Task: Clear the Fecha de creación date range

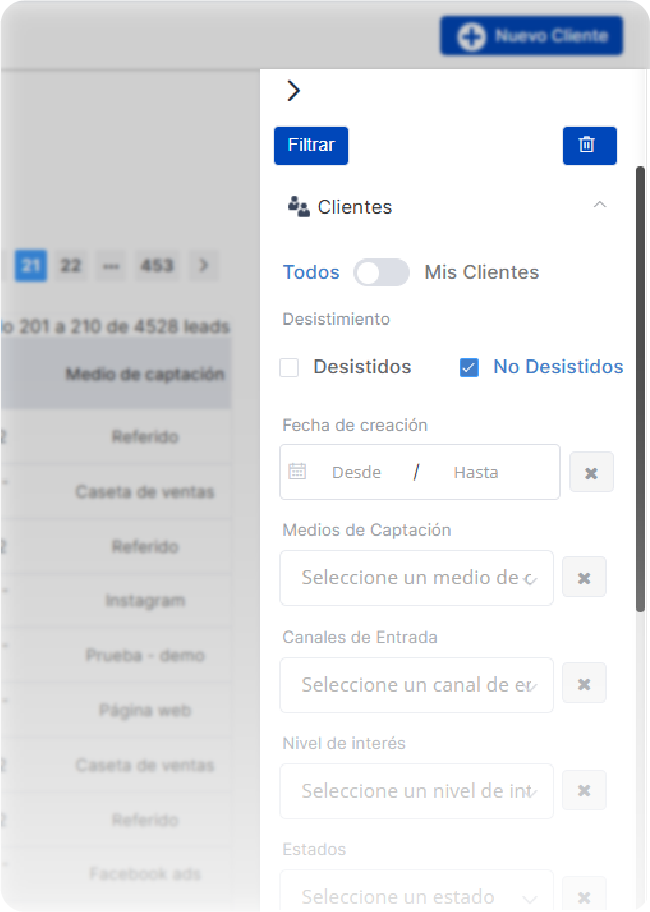Action: click(591, 472)
